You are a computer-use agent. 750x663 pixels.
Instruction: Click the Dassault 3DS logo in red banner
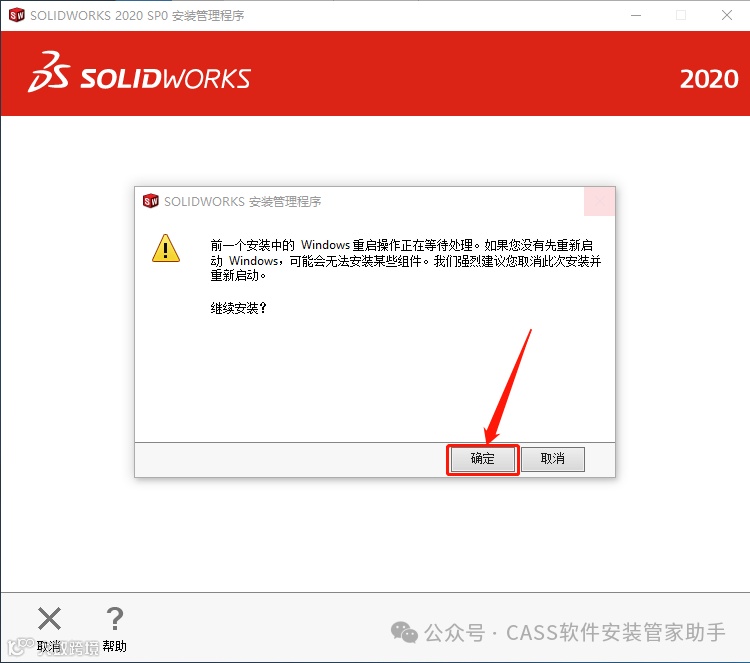pyautogui.click(x=49, y=72)
